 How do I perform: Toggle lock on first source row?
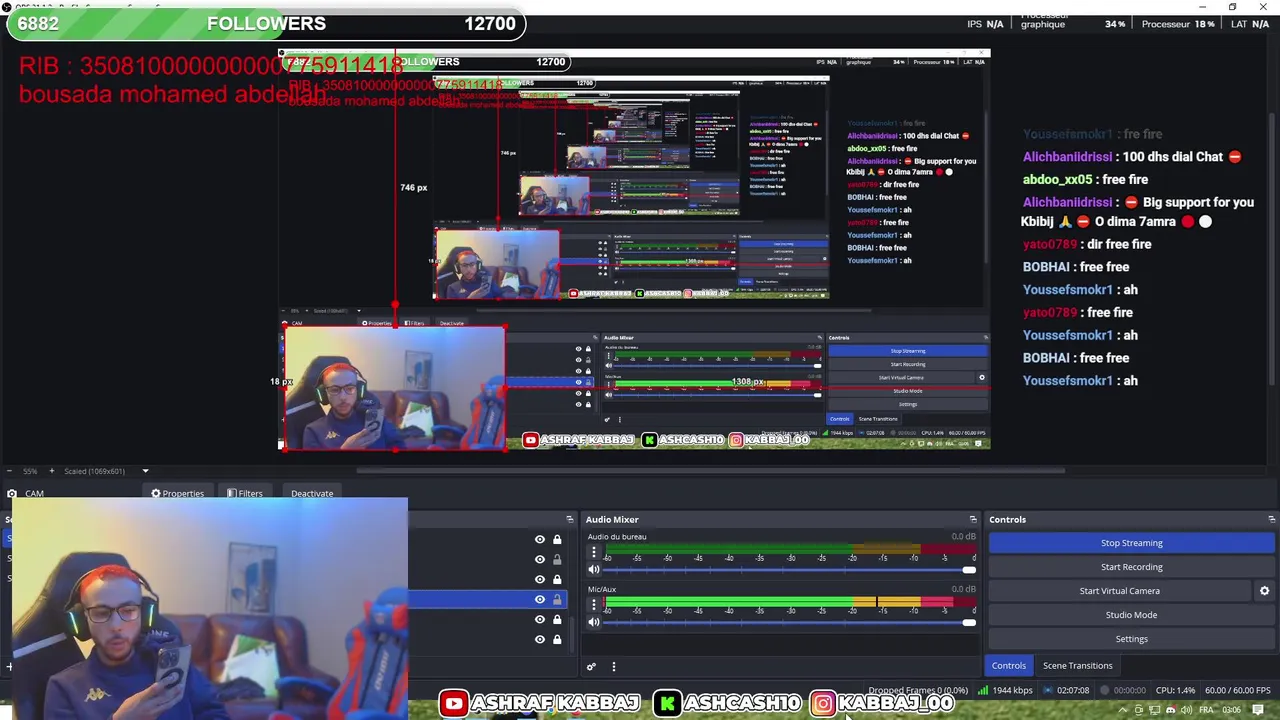(557, 539)
